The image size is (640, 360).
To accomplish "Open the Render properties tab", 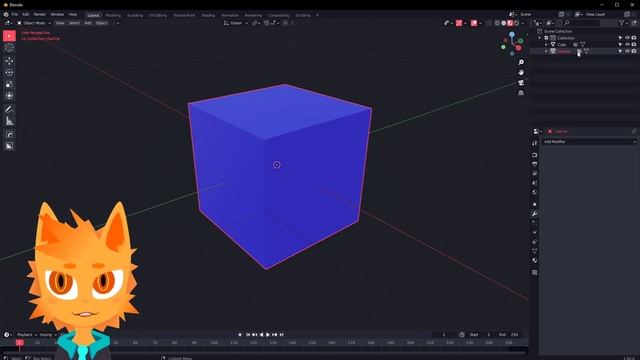I will click(x=535, y=155).
